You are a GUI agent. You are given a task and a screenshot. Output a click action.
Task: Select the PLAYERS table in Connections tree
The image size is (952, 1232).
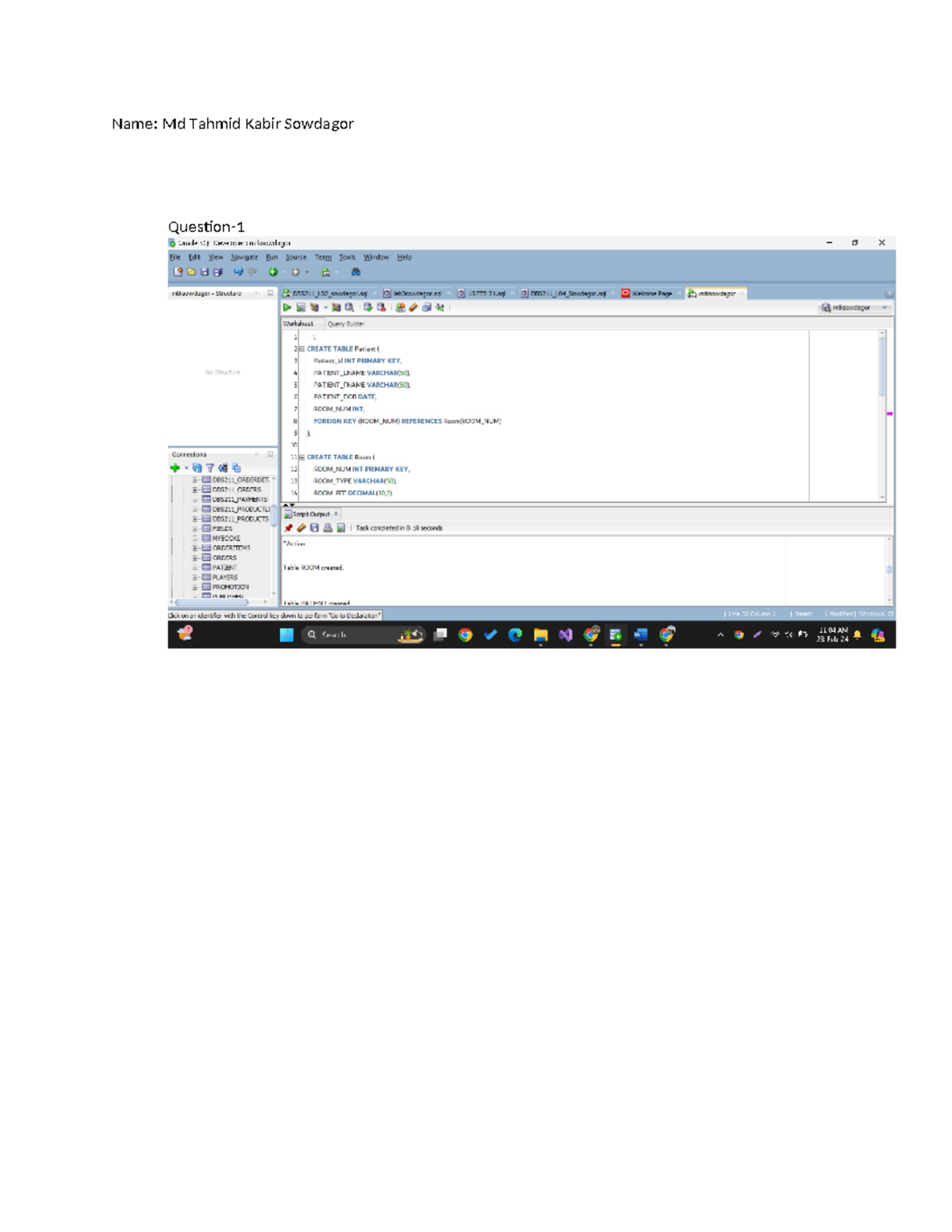pos(225,578)
